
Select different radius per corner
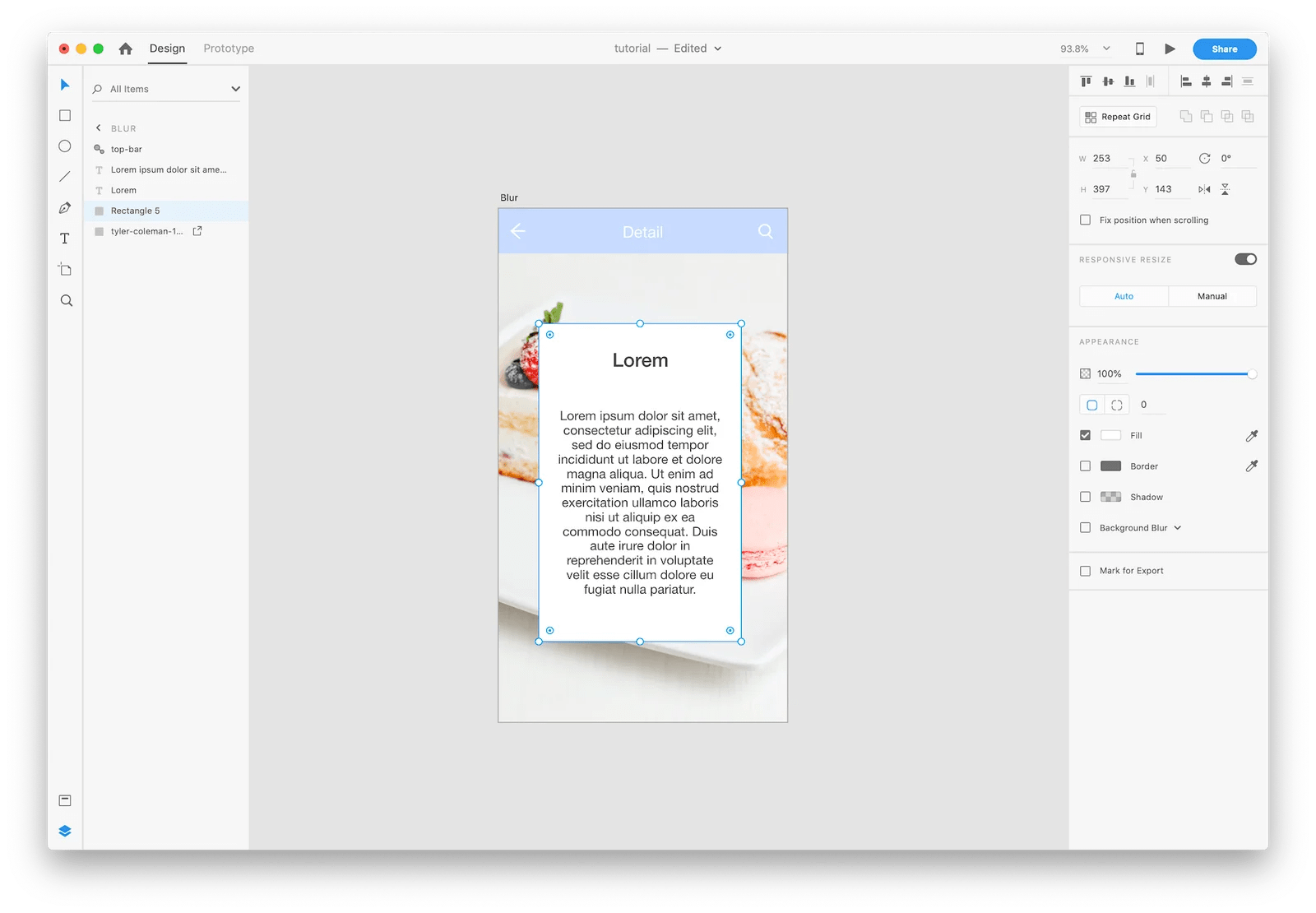[x=1117, y=405]
